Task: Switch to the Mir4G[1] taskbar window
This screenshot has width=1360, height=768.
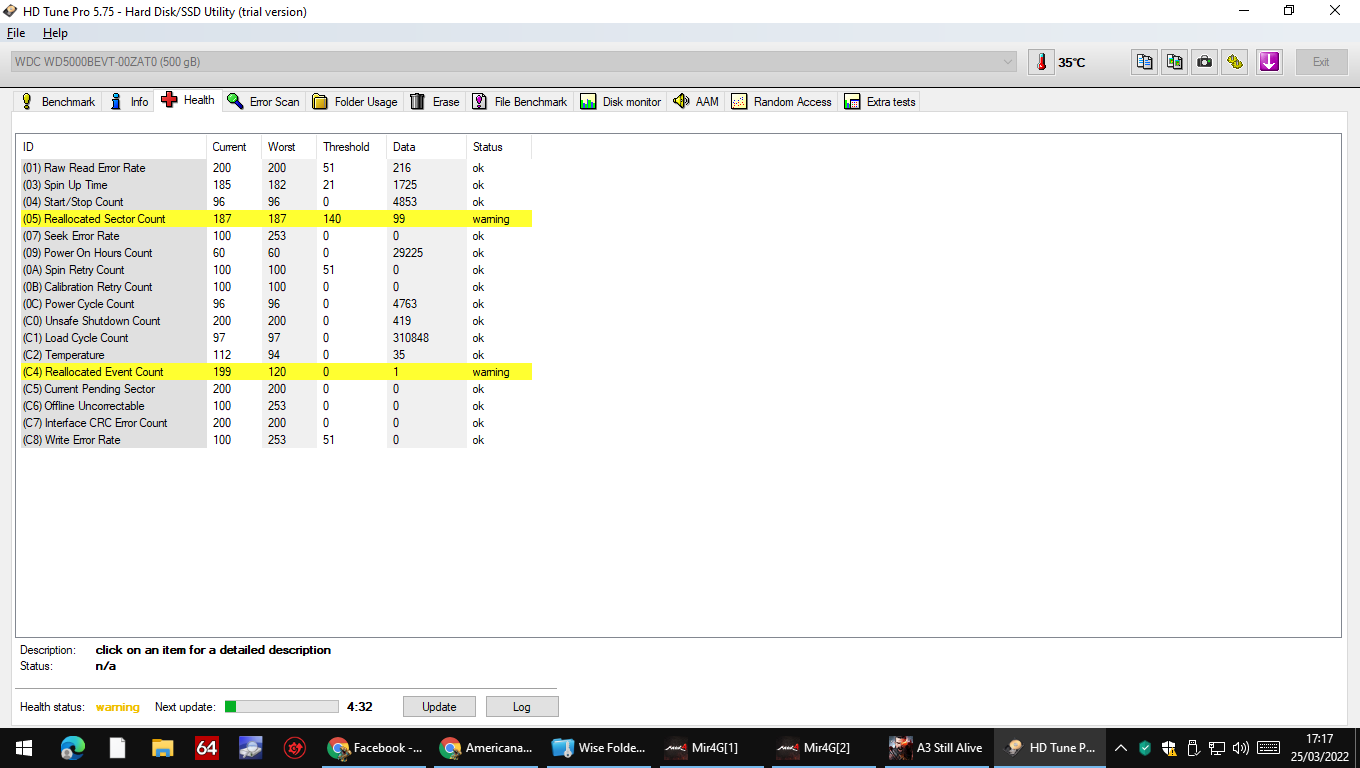Action: pyautogui.click(x=712, y=747)
